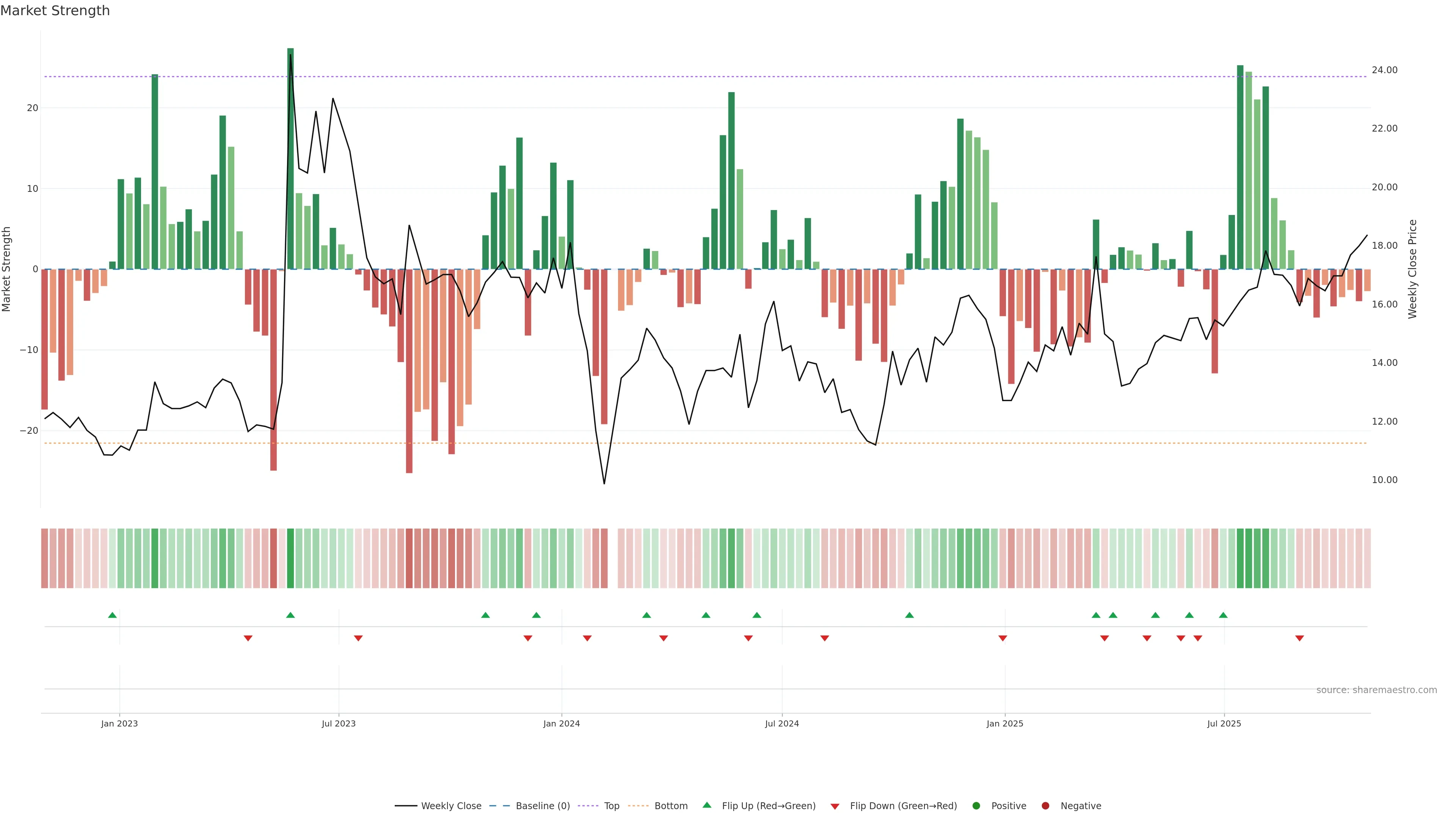This screenshot has height=819, width=1456.
Task: Click the green Positive legend circle
Action: pos(976,806)
